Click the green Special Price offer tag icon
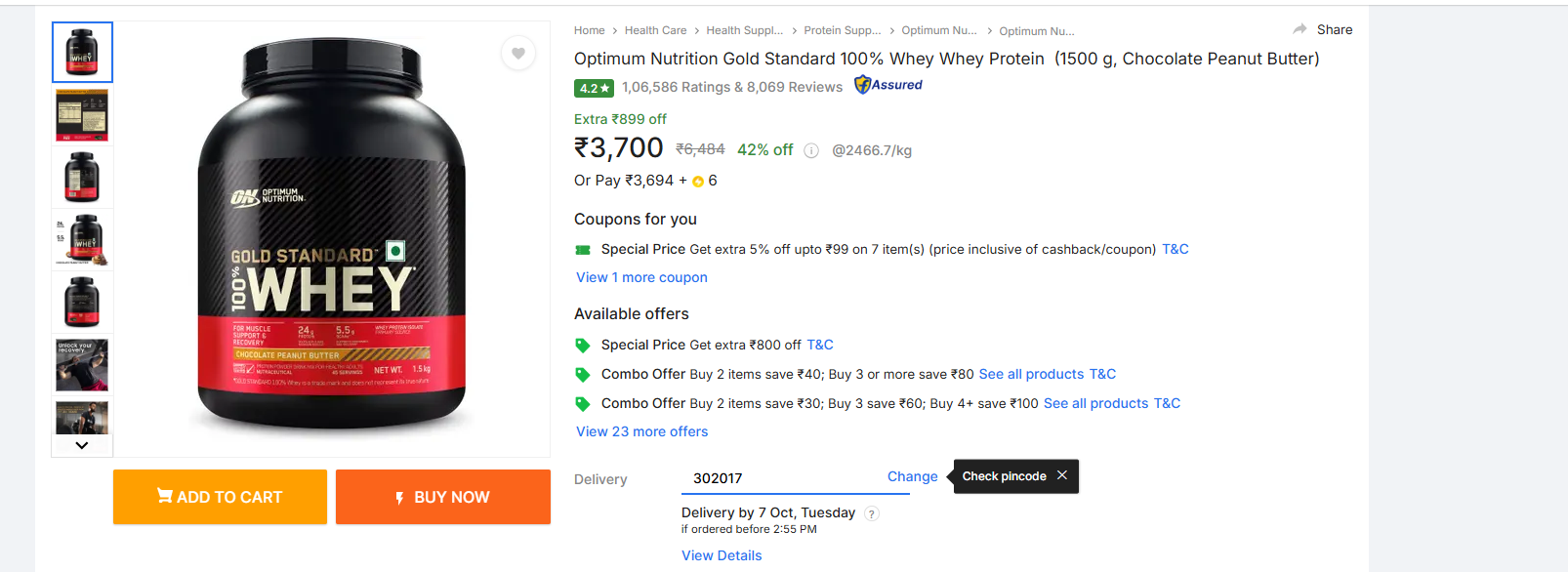 tap(583, 345)
